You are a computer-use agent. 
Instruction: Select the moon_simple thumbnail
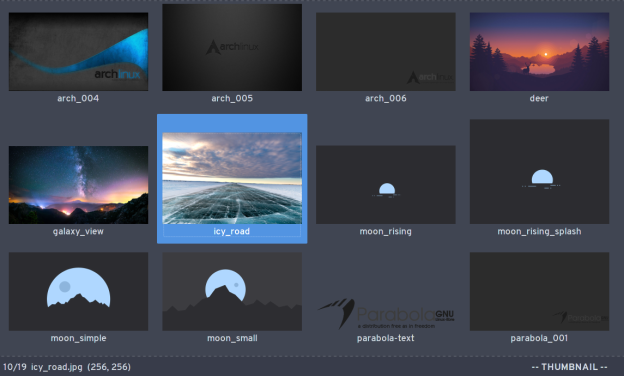78,291
